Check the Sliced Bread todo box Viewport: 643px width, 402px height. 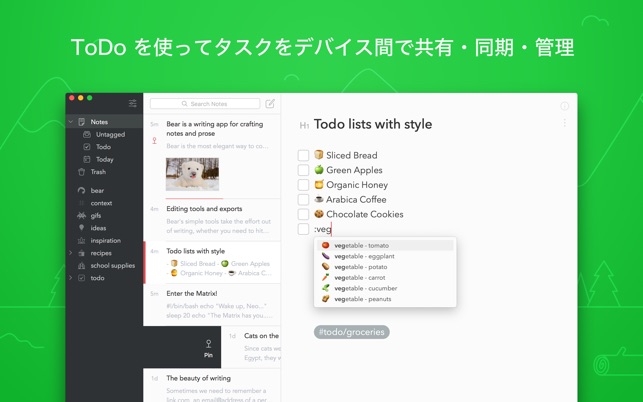pos(303,155)
